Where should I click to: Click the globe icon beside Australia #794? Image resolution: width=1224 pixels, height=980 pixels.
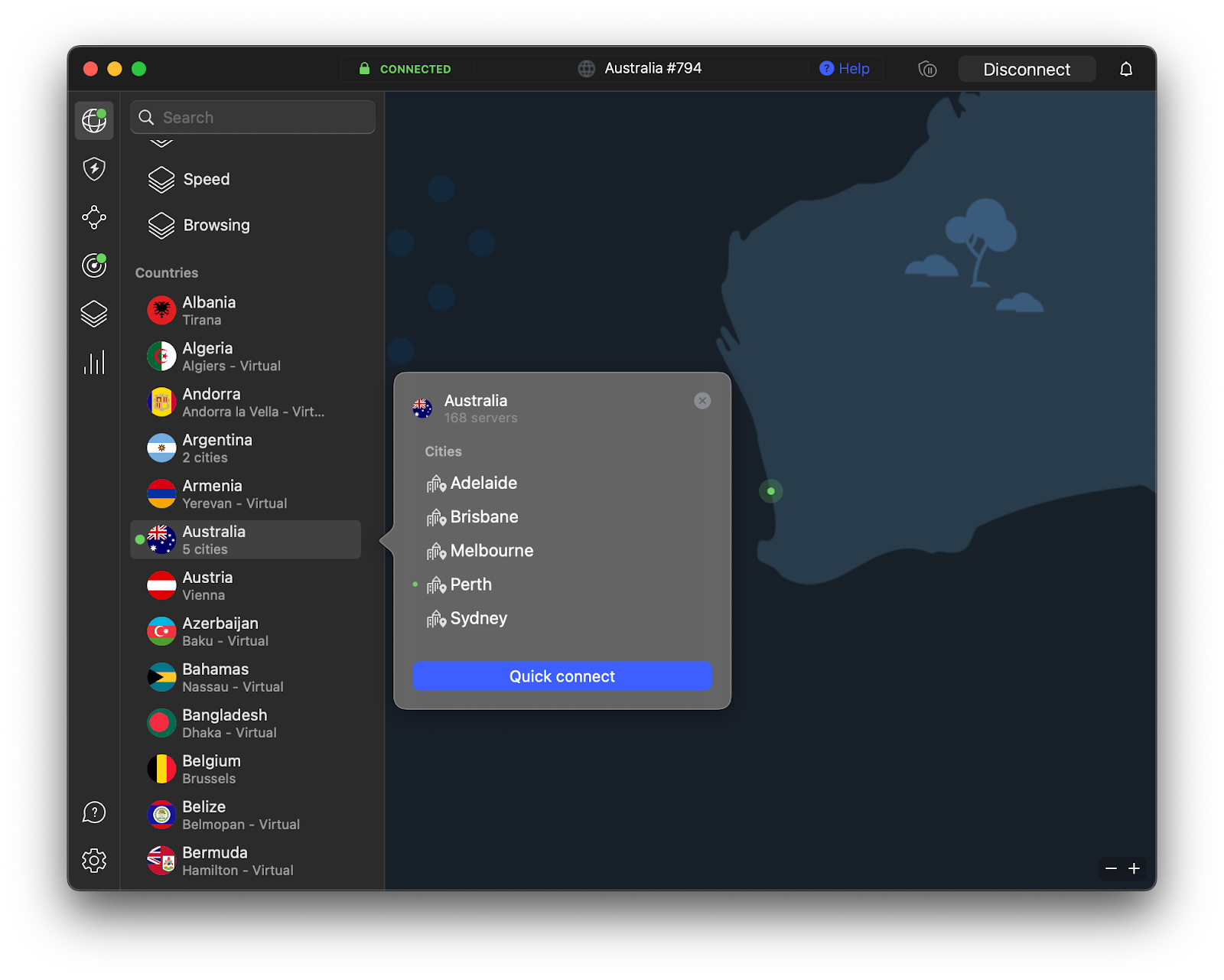pyautogui.click(x=587, y=69)
